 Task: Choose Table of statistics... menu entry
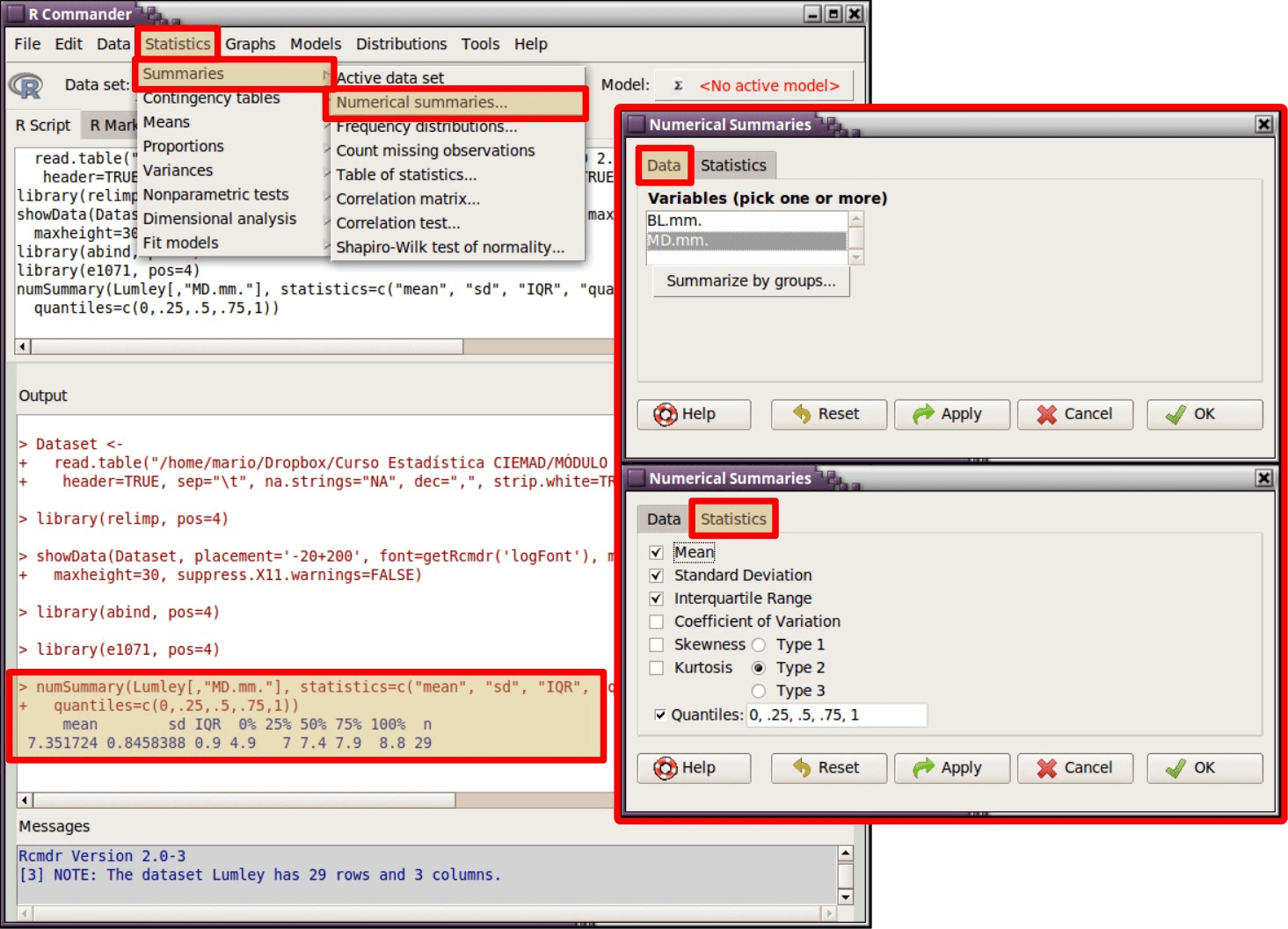tap(457, 175)
